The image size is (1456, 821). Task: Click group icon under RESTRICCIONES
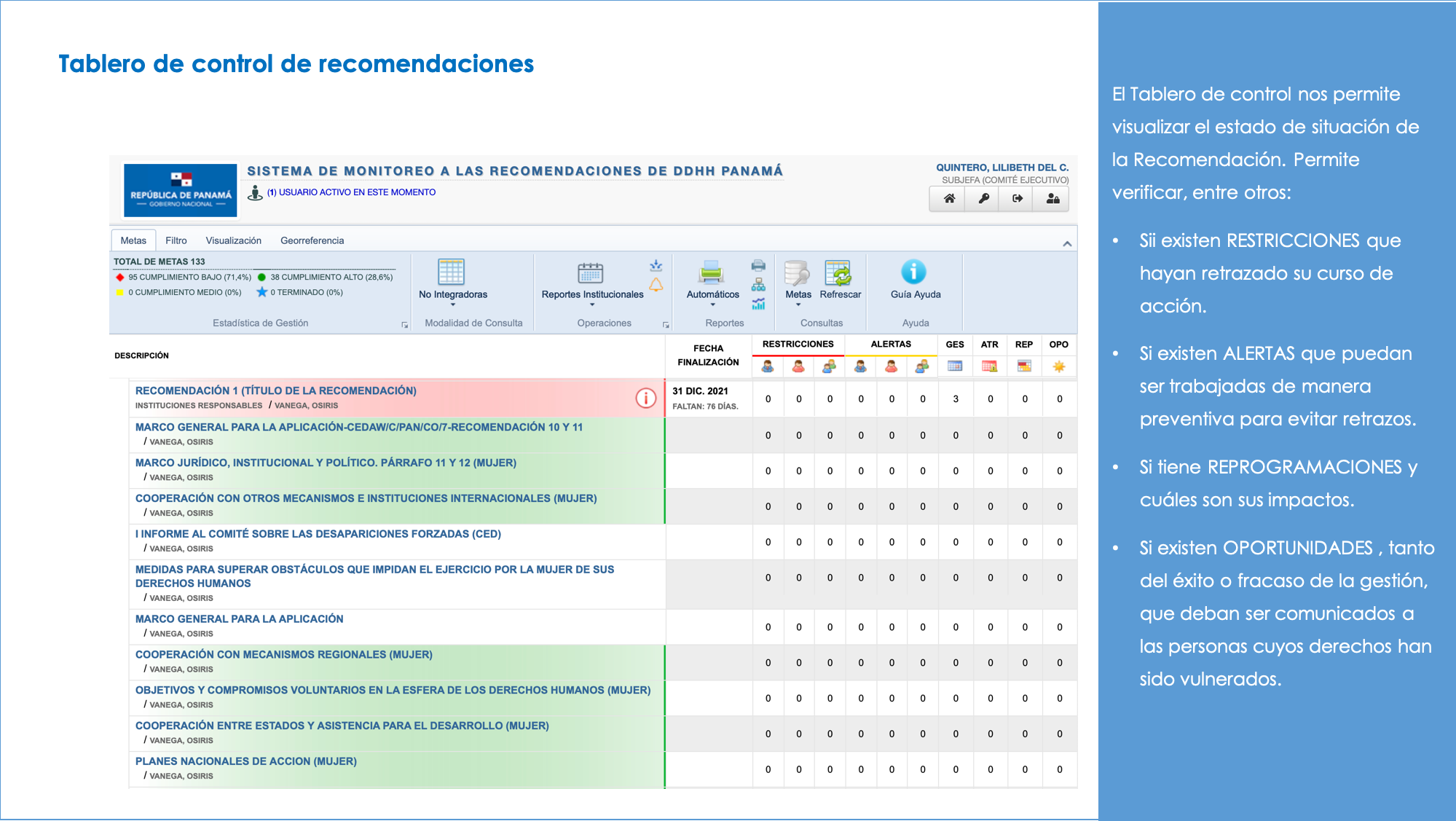click(x=829, y=366)
